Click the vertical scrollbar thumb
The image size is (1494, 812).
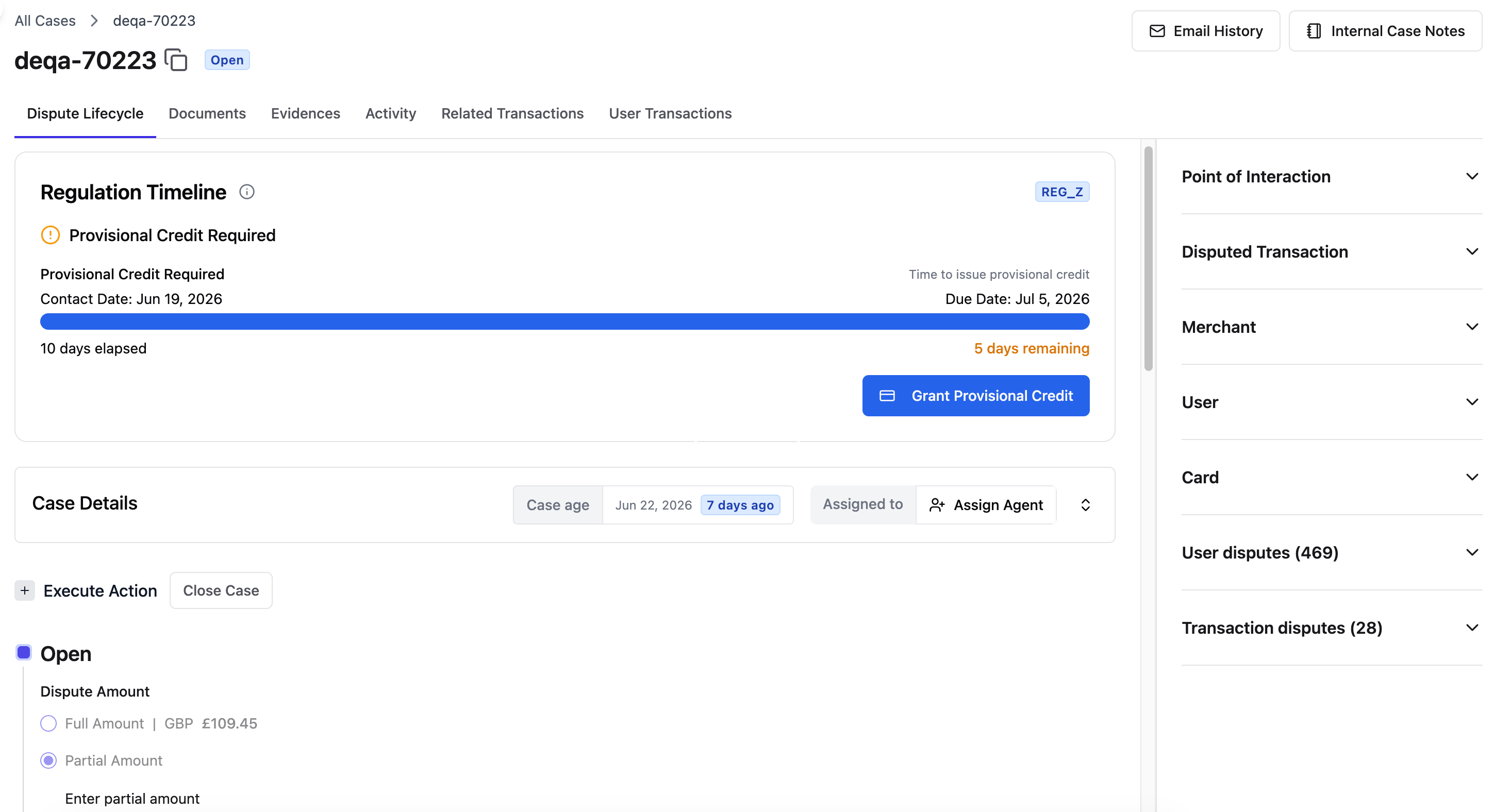pos(1149,259)
